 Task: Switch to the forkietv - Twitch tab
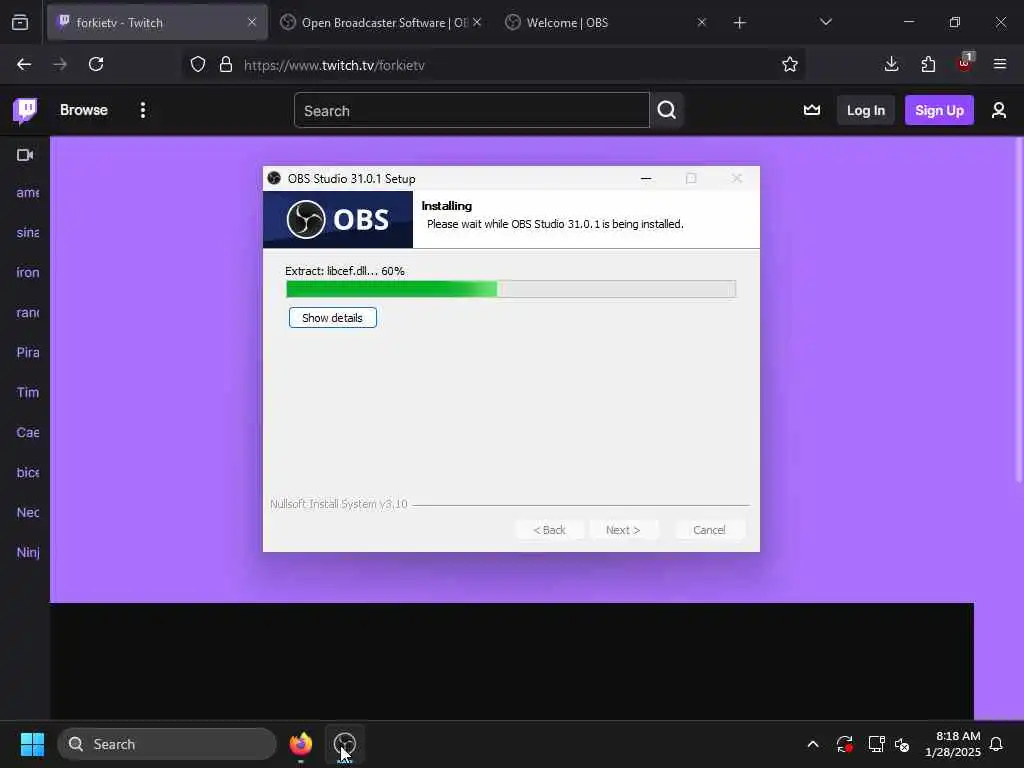(157, 23)
